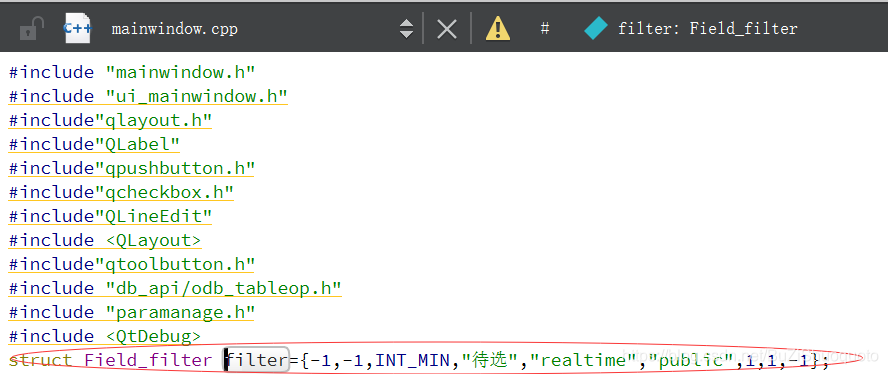This screenshot has width=888, height=374.
Task: Click the #include "mainwindow.h" line
Action: pos(132,73)
